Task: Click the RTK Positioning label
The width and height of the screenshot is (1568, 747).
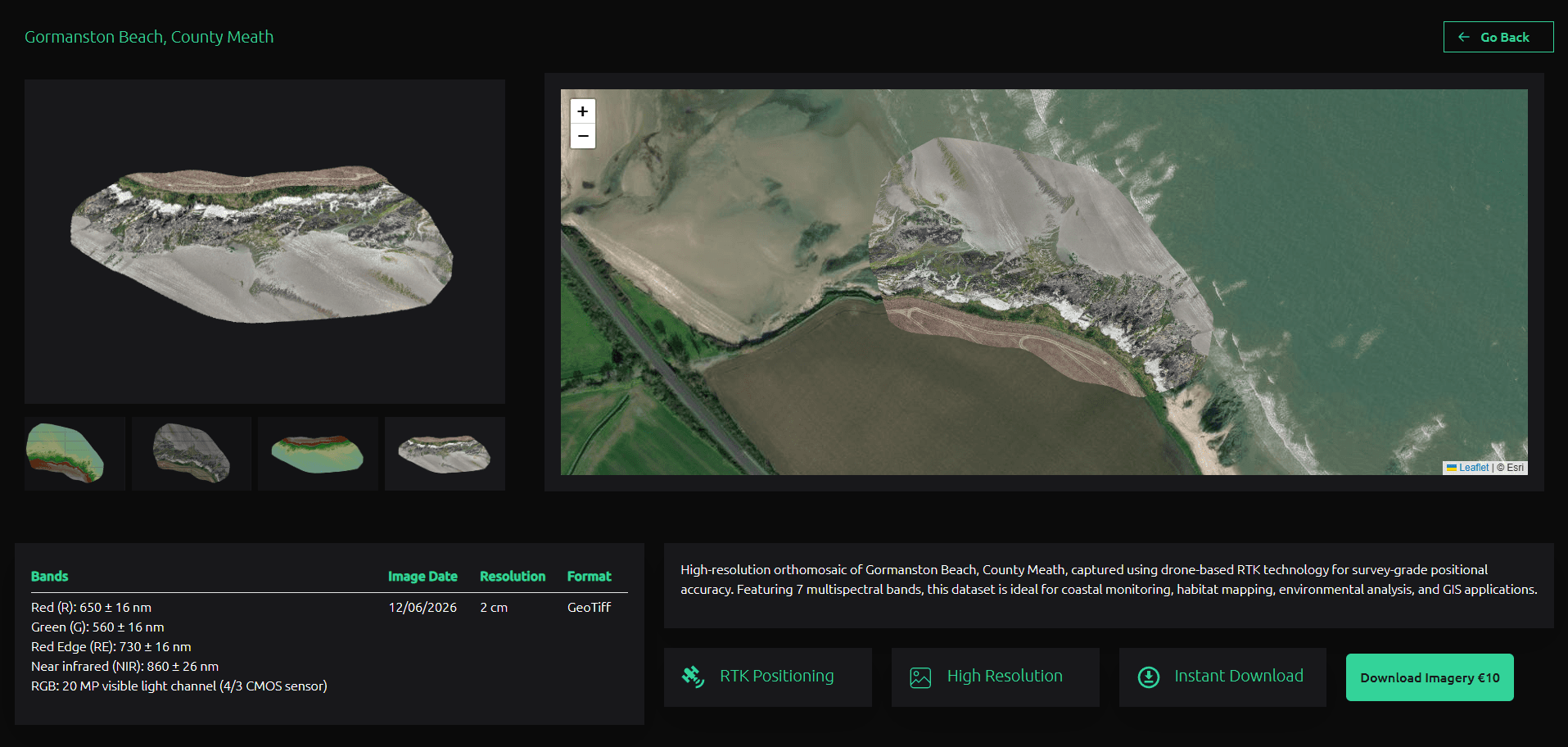Action: [x=777, y=676]
